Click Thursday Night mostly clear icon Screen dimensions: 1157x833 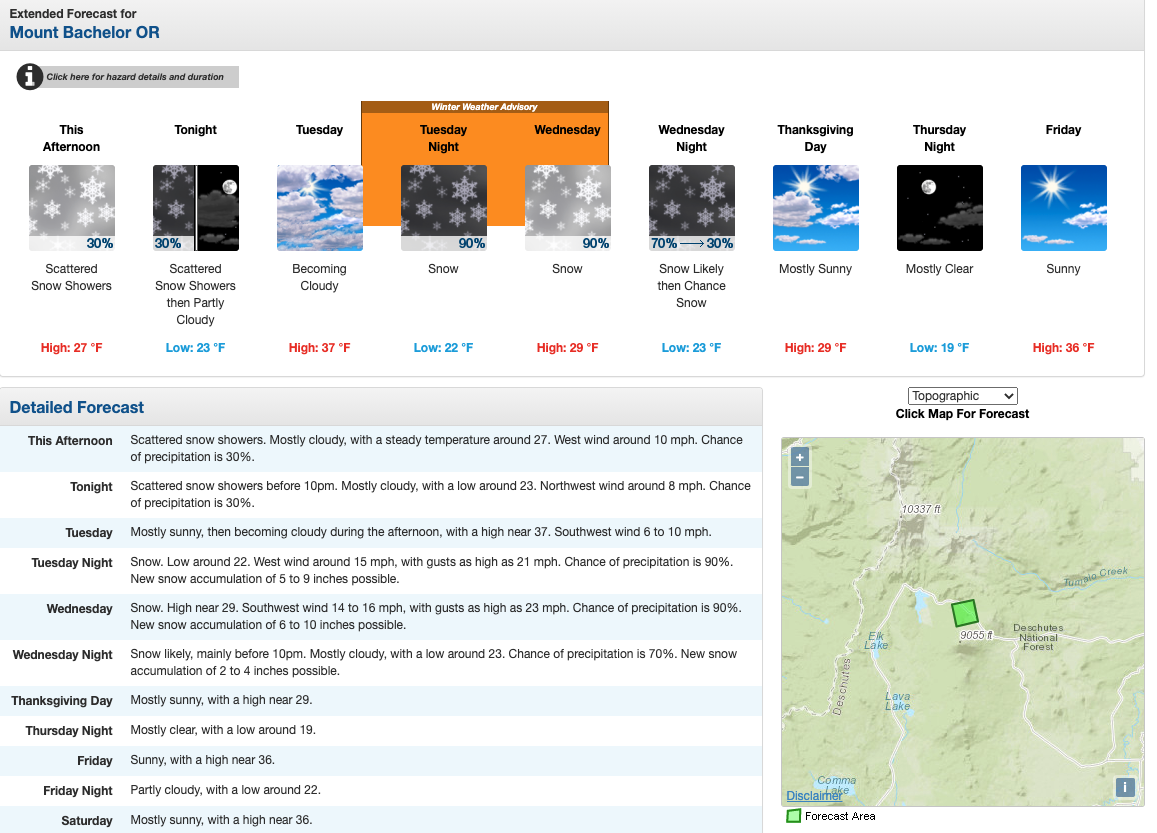pyautogui.click(x=939, y=208)
